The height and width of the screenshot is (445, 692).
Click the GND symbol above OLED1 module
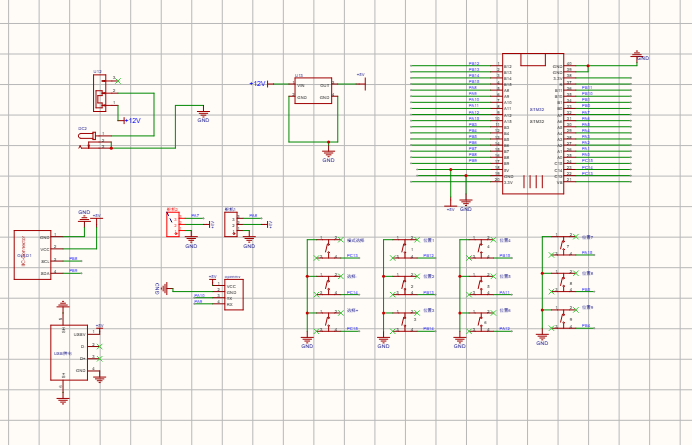(x=84, y=216)
